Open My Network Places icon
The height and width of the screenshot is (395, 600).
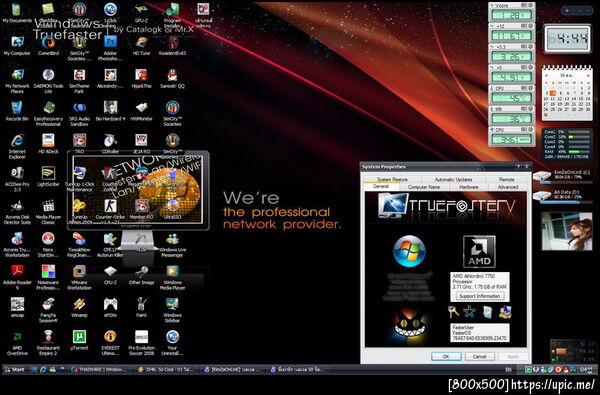[x=17, y=81]
